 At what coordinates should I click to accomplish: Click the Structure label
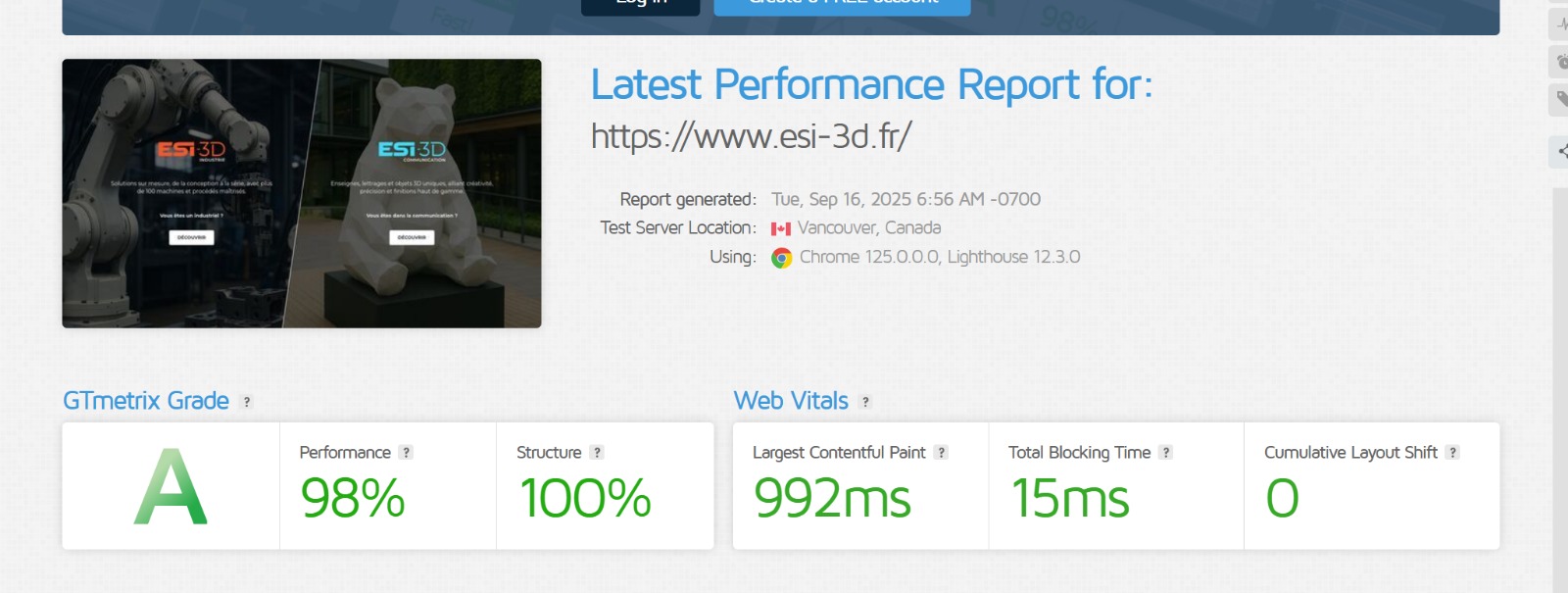[x=549, y=452]
